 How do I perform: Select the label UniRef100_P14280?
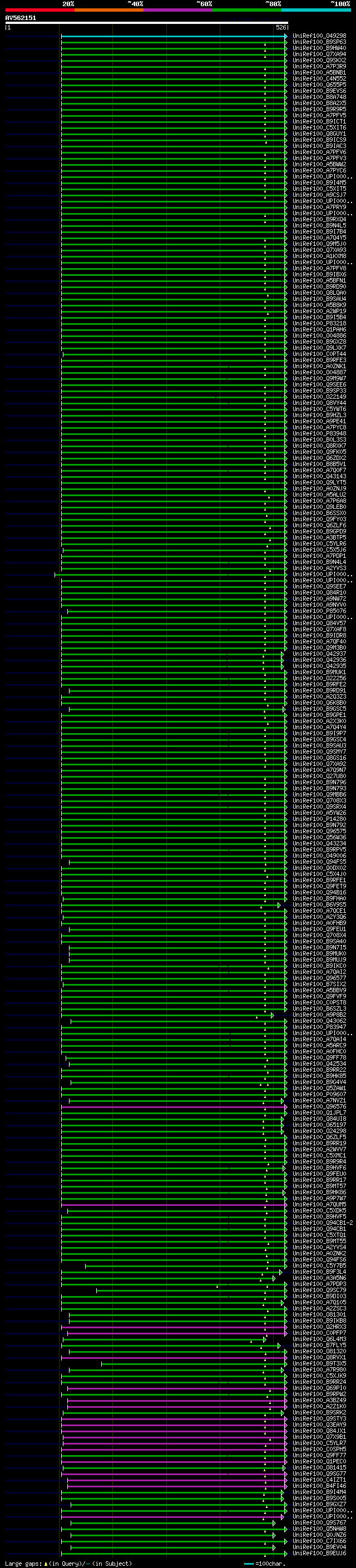[x=319, y=819]
